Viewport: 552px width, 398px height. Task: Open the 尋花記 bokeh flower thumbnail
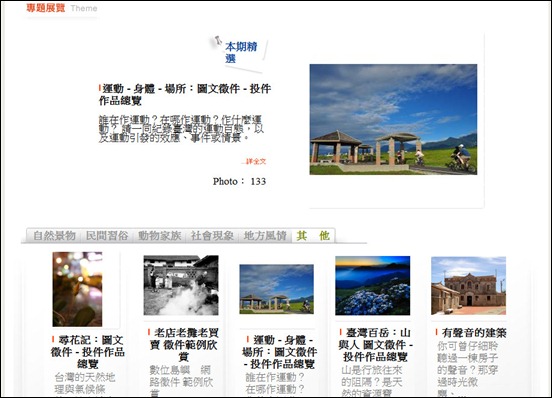tap(77, 289)
